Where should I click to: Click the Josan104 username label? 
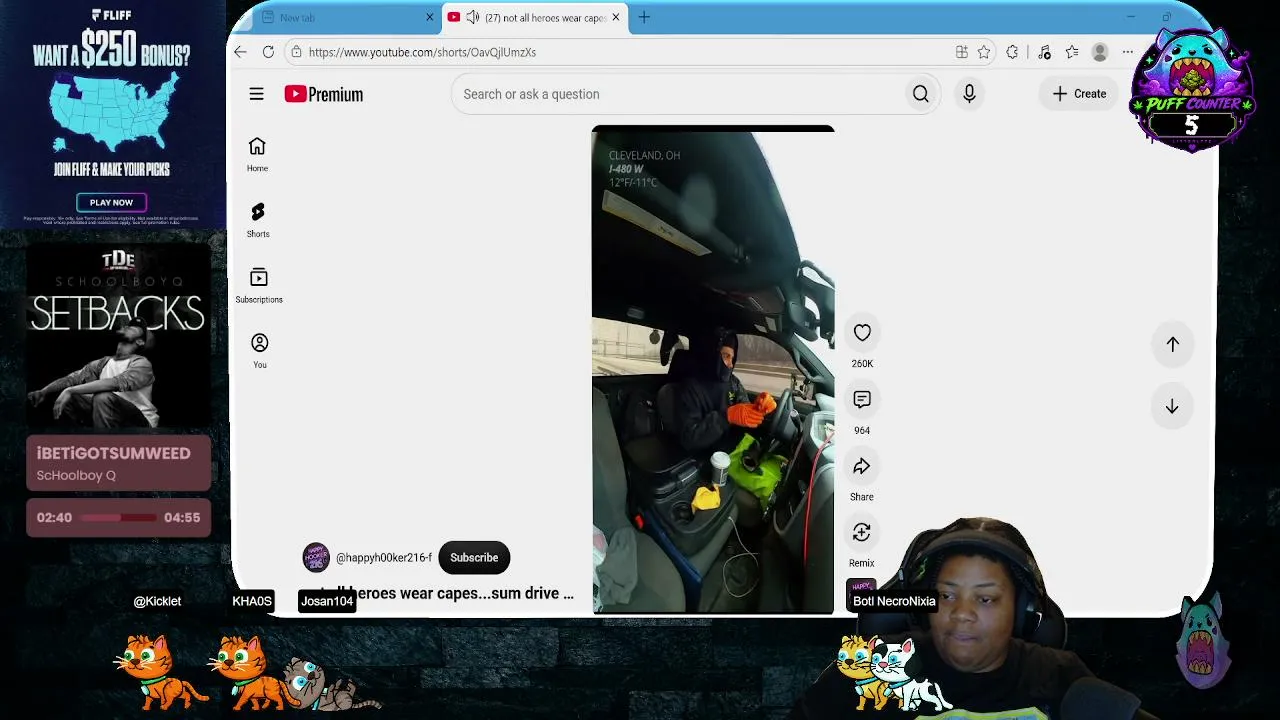pos(327,601)
